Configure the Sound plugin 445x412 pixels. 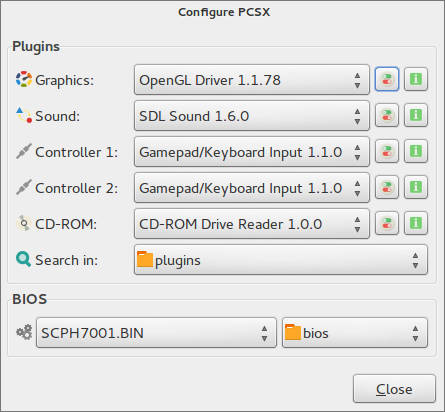387,115
